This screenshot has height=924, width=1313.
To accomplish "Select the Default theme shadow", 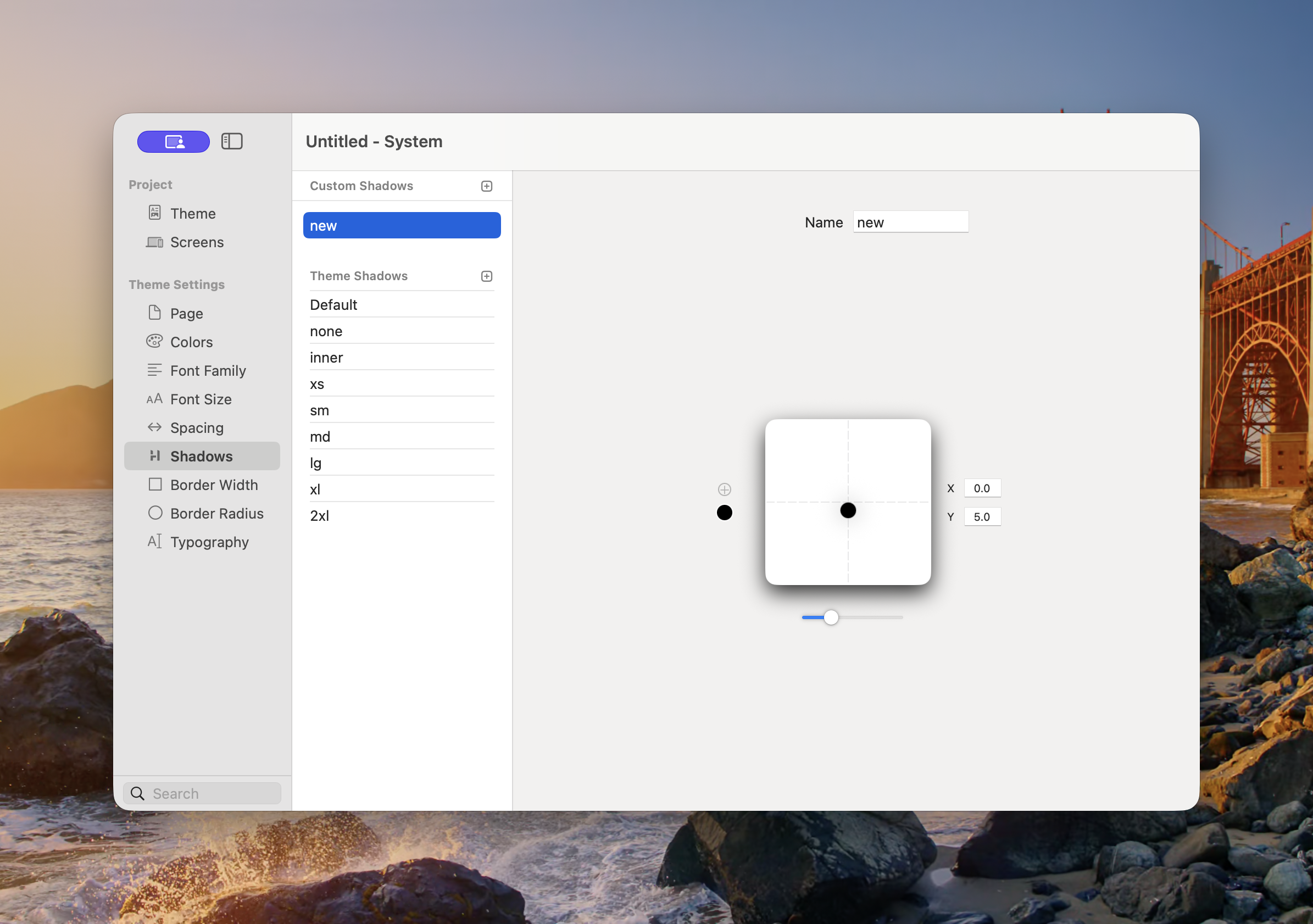I will (x=402, y=304).
